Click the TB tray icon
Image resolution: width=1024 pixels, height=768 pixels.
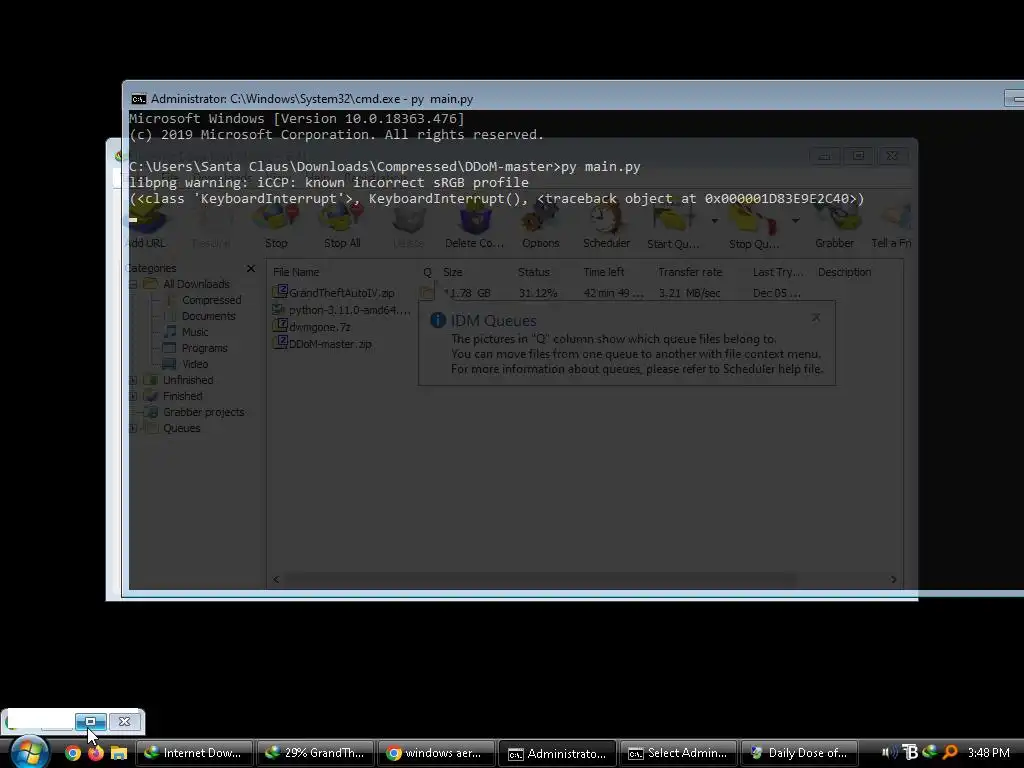910,753
